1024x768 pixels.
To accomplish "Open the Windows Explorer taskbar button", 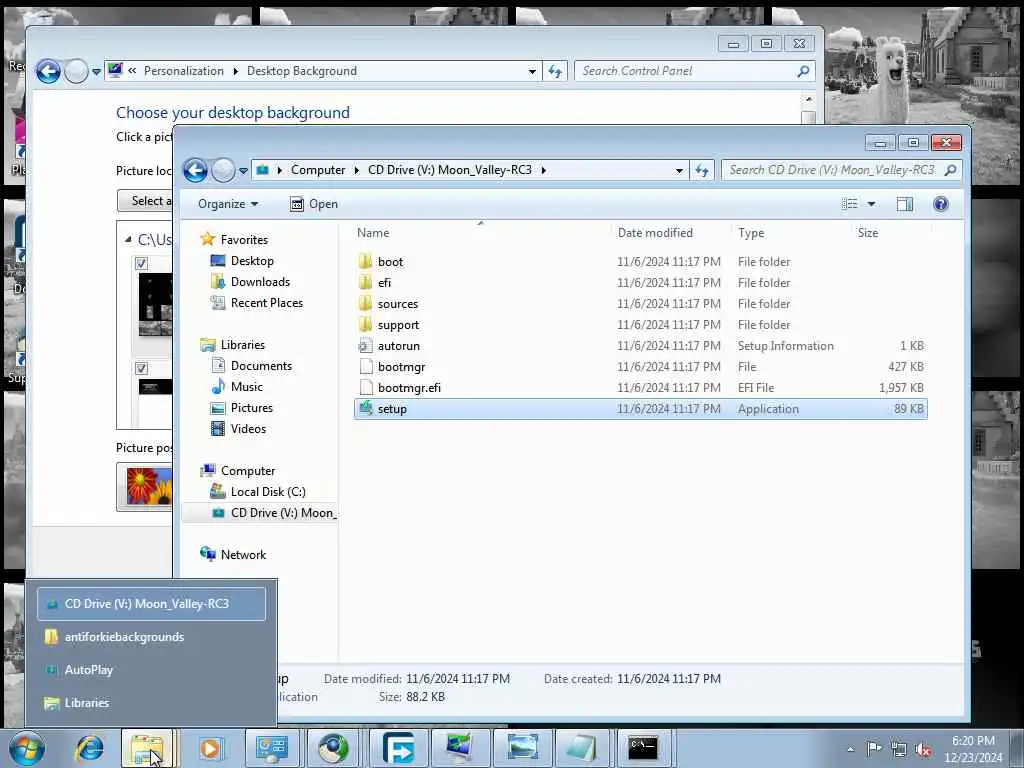I will pyautogui.click(x=147, y=748).
